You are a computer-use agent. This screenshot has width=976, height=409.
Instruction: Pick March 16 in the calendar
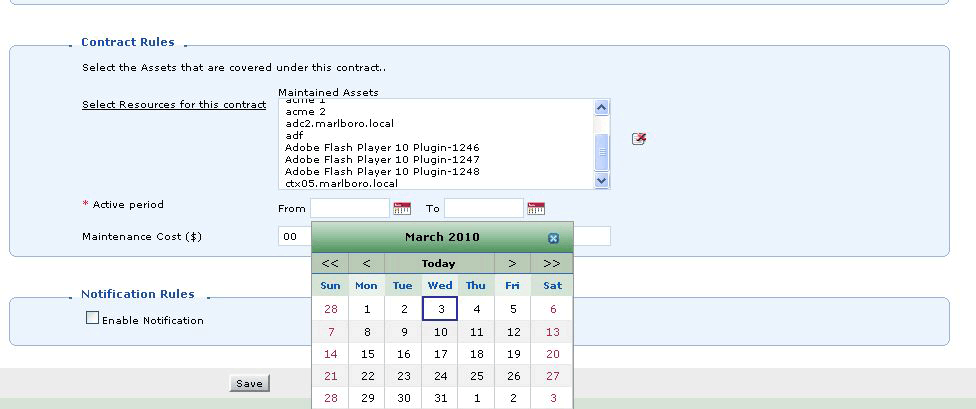click(403, 354)
